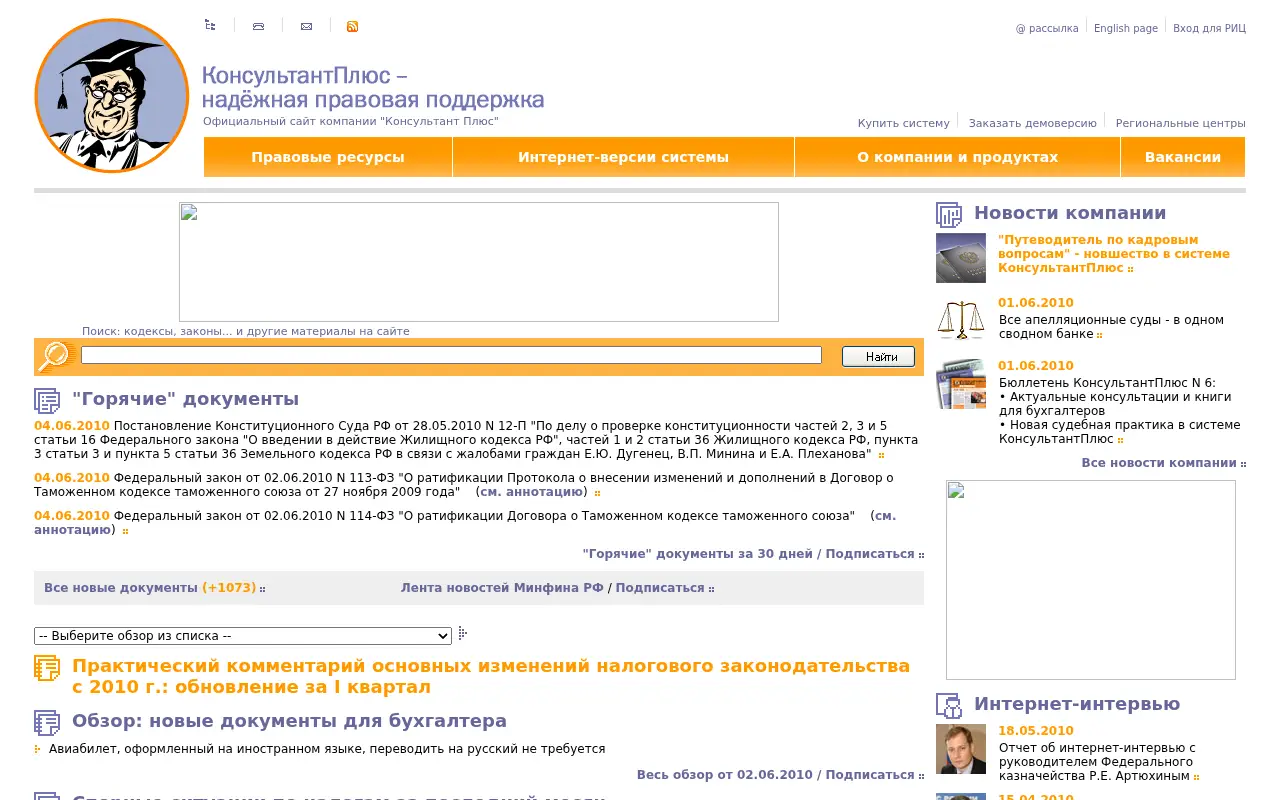Click the @ рассылка link
This screenshot has width=1280, height=800.
pyautogui.click(x=1047, y=28)
